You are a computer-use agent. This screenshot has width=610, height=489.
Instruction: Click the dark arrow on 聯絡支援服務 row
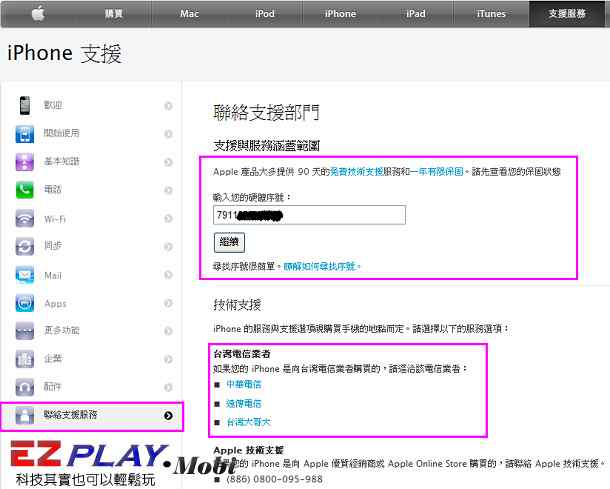click(168, 415)
